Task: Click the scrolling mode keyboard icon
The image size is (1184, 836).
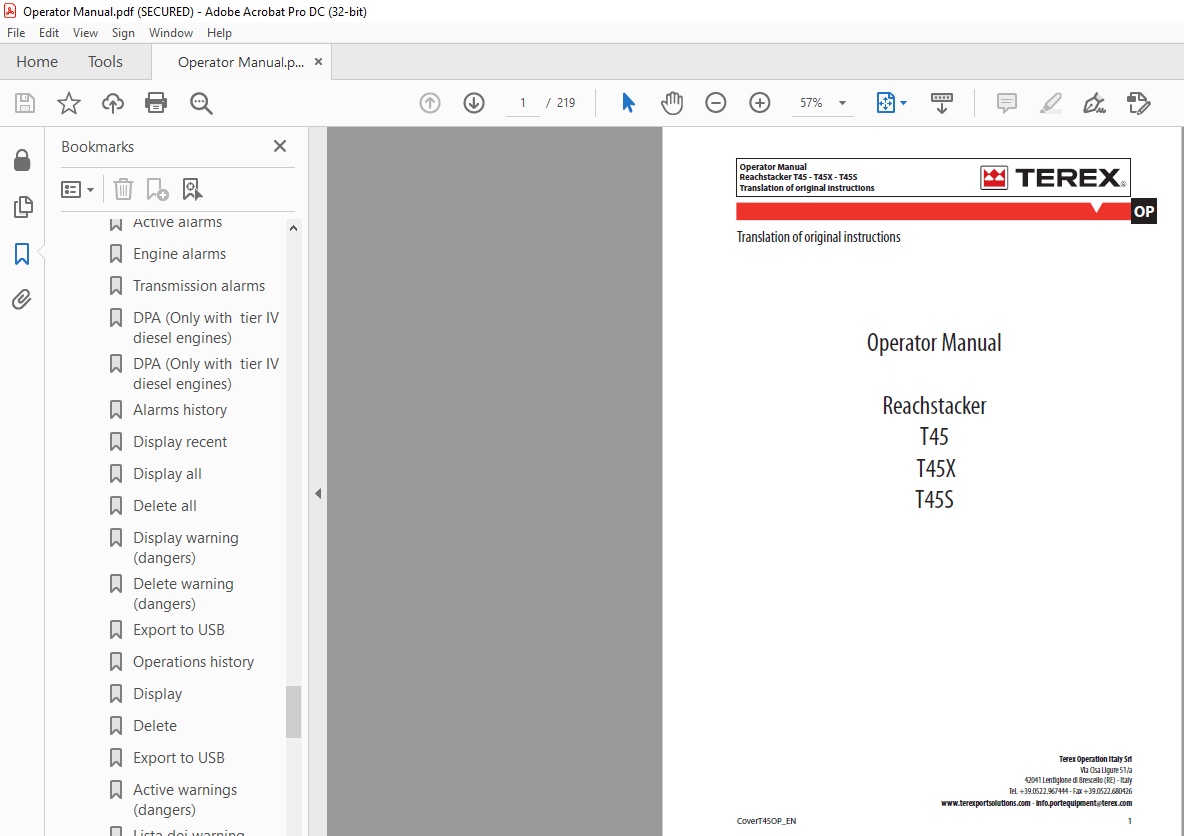Action: click(942, 103)
